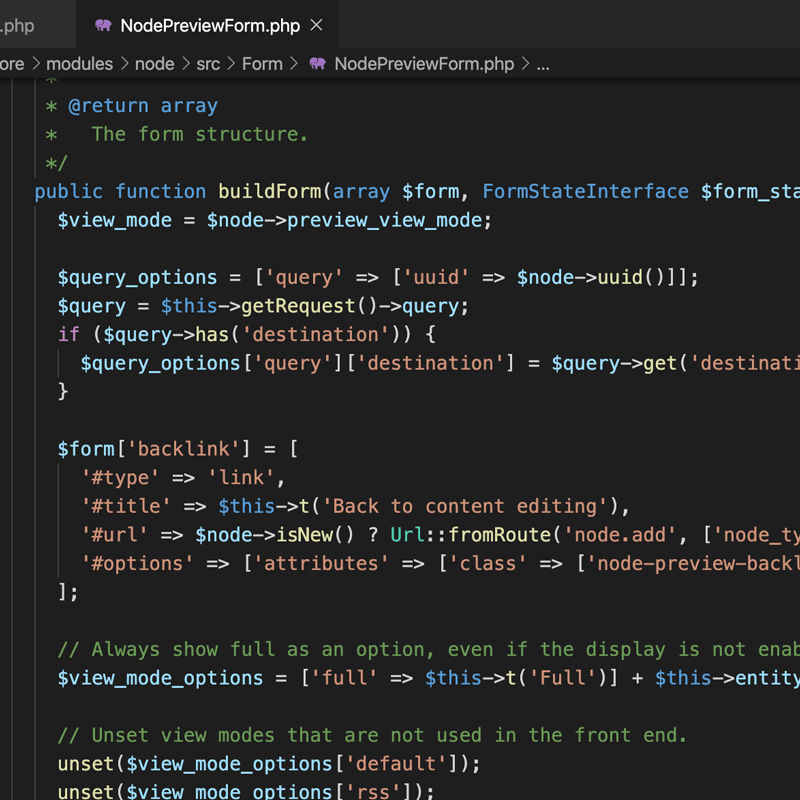This screenshot has height=800, width=800.
Task: Close the NodePreviewForm.php editor tab
Action: click(315, 25)
